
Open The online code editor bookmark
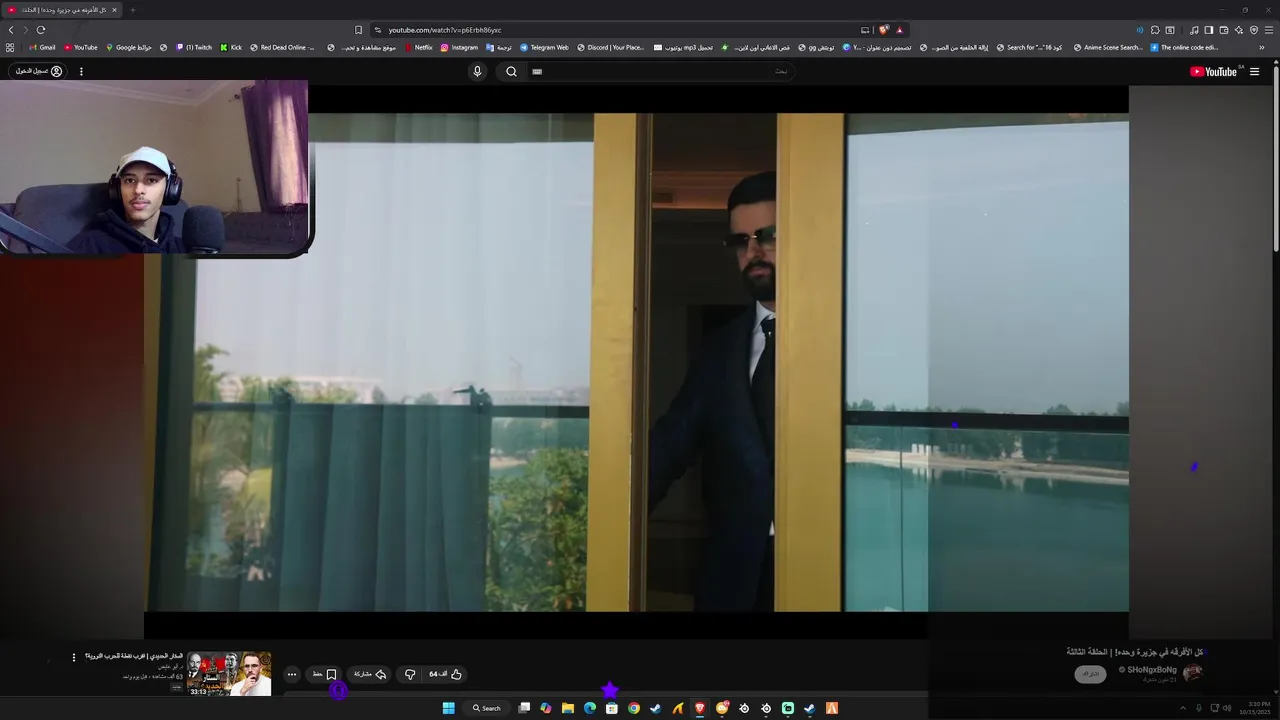[x=1184, y=47]
